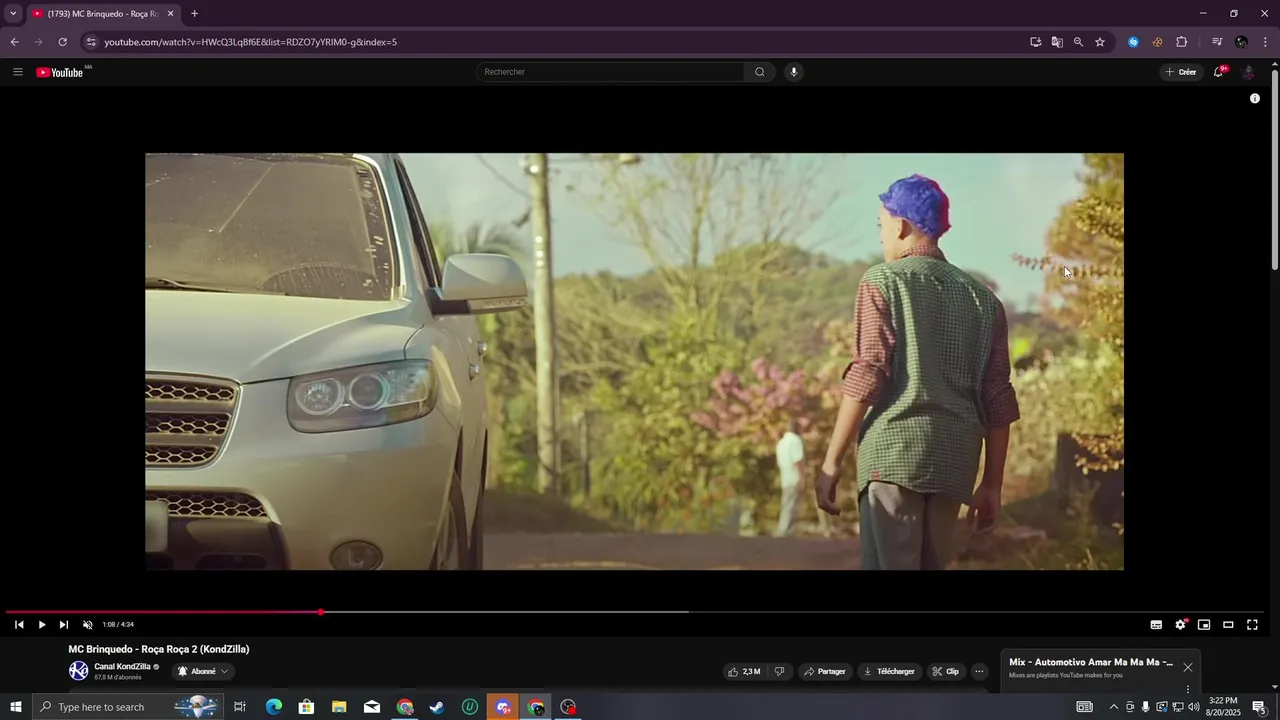
Task: Open a new browser tab
Action: (194, 14)
